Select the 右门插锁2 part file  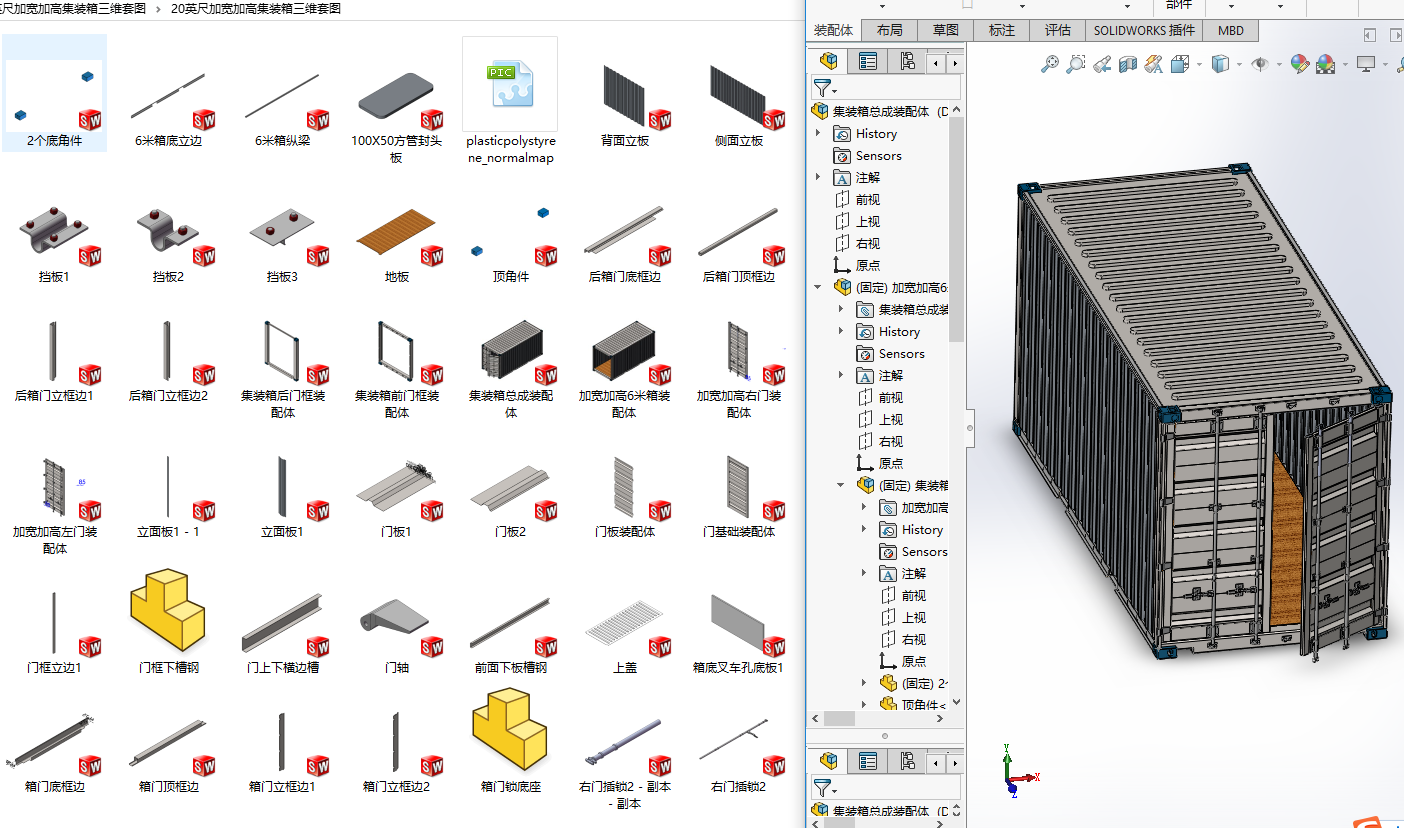click(738, 752)
